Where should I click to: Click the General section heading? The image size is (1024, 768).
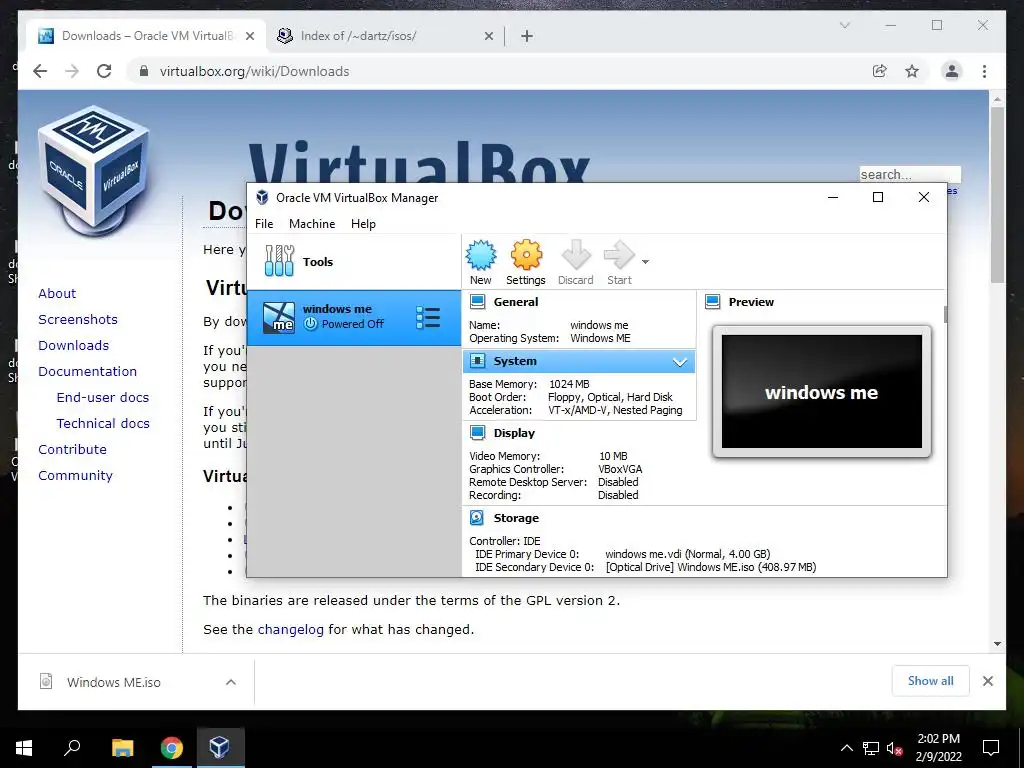pos(516,302)
